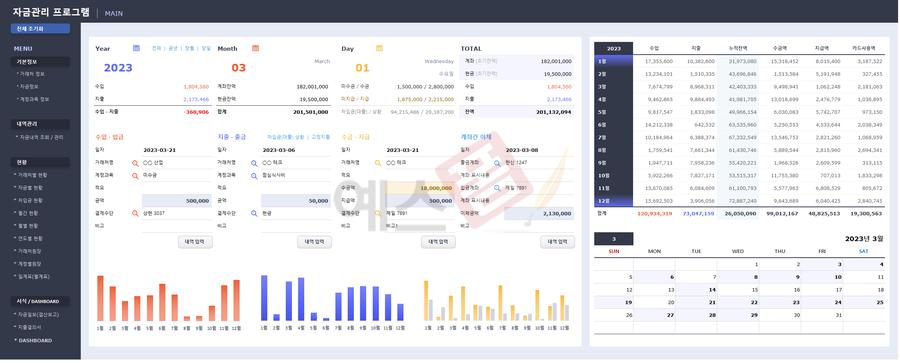This screenshot has width=900, height=363.
Task: Open 거래처별 현황 menu item
Action: pos(32,175)
